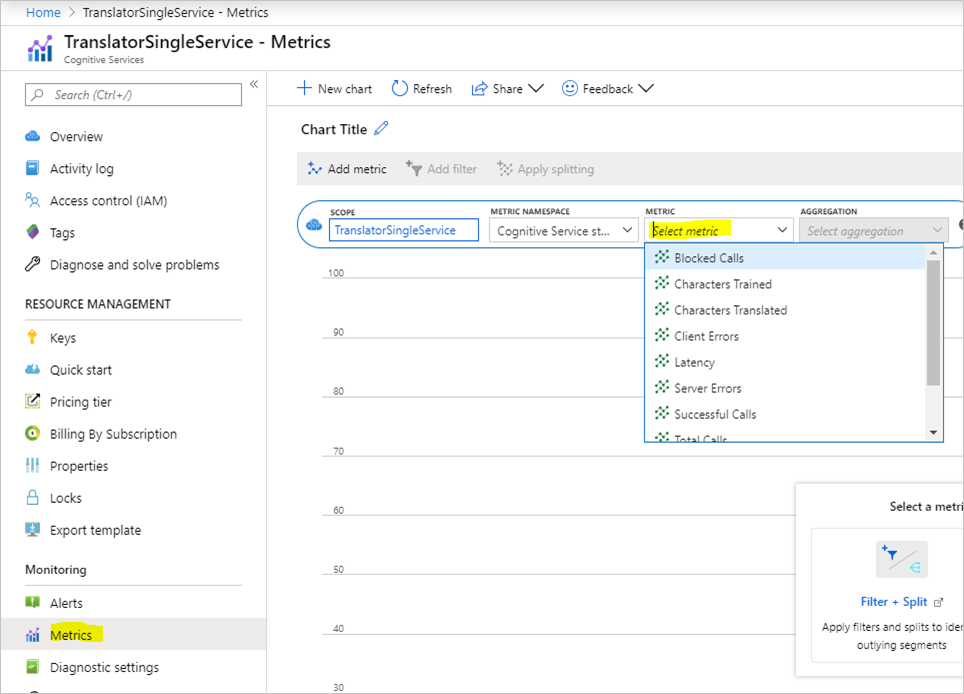Collapse the left sidebar with double chevron
964x694 pixels.
pos(254,84)
